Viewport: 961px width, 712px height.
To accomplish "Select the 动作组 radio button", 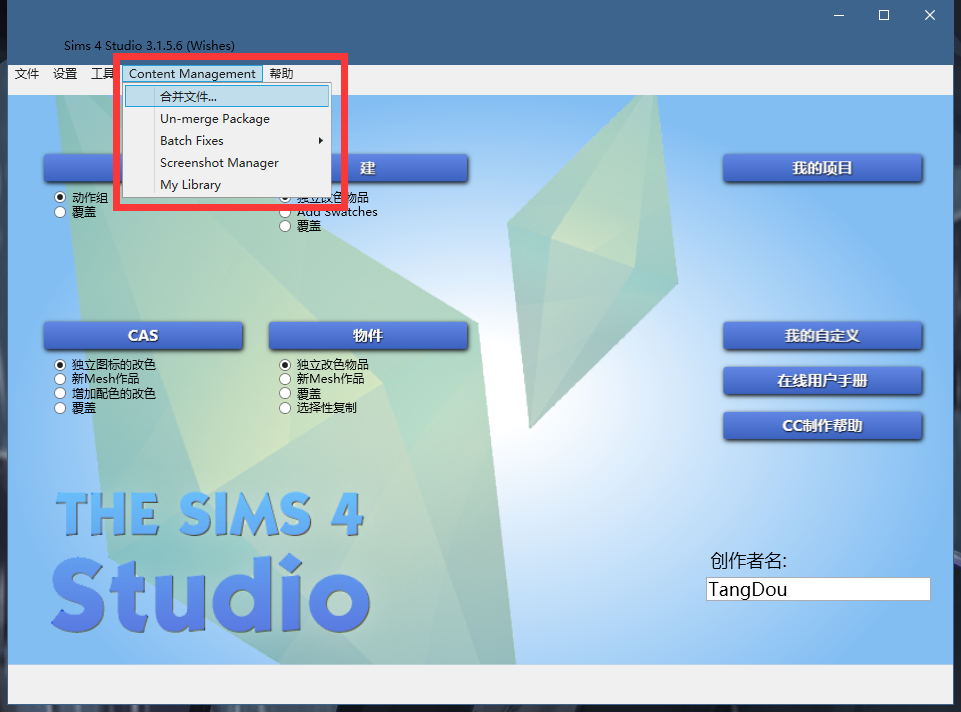I will (x=60, y=197).
